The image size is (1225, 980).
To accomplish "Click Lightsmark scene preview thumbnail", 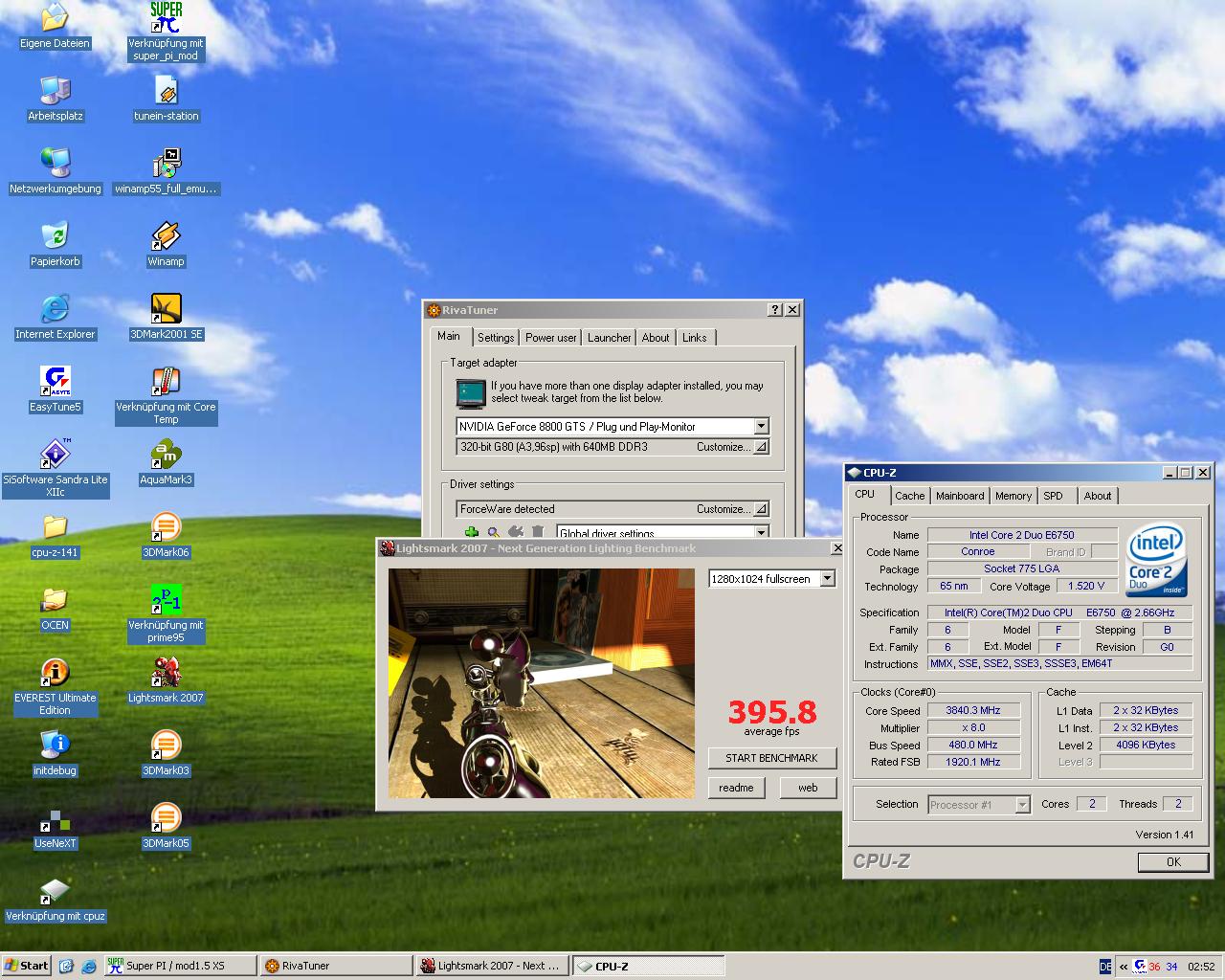I will point(542,683).
